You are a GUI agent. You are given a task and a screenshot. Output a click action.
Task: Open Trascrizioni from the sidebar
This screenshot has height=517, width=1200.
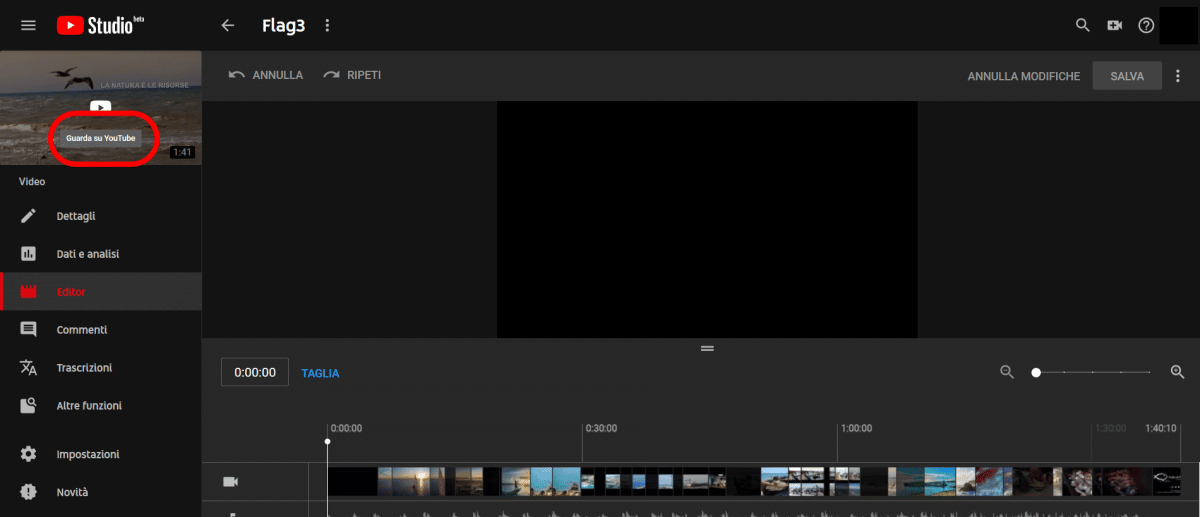84,368
